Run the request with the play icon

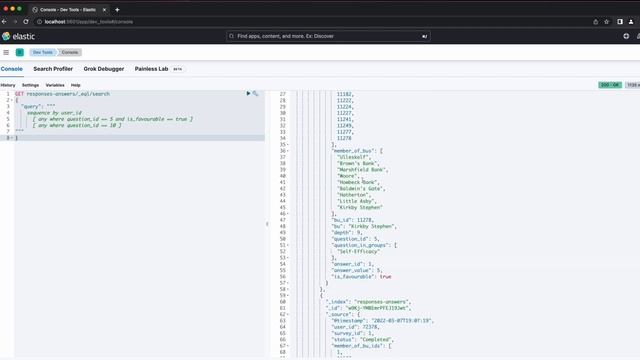tap(248, 93)
